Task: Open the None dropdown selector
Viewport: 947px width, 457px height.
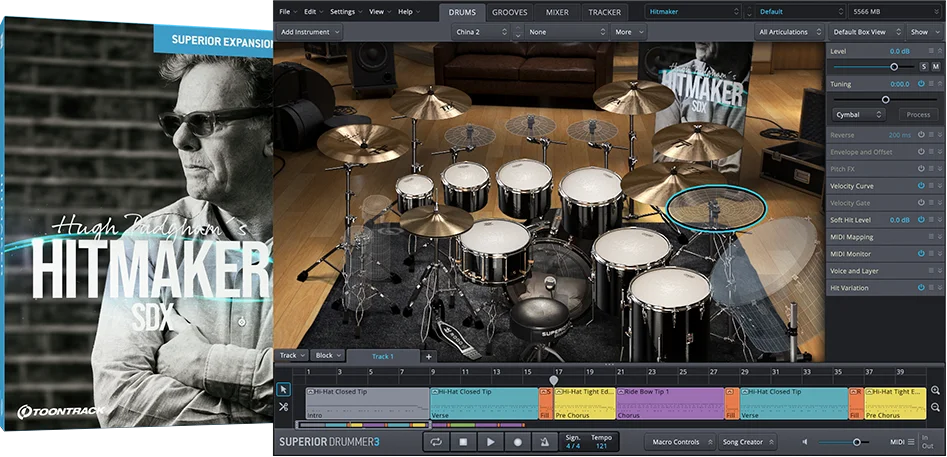Action: 566,32
